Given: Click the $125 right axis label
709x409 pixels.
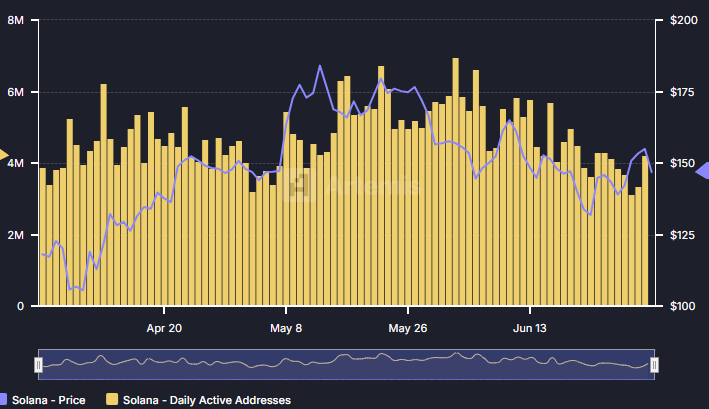Looking at the screenshot, I should (682, 235).
